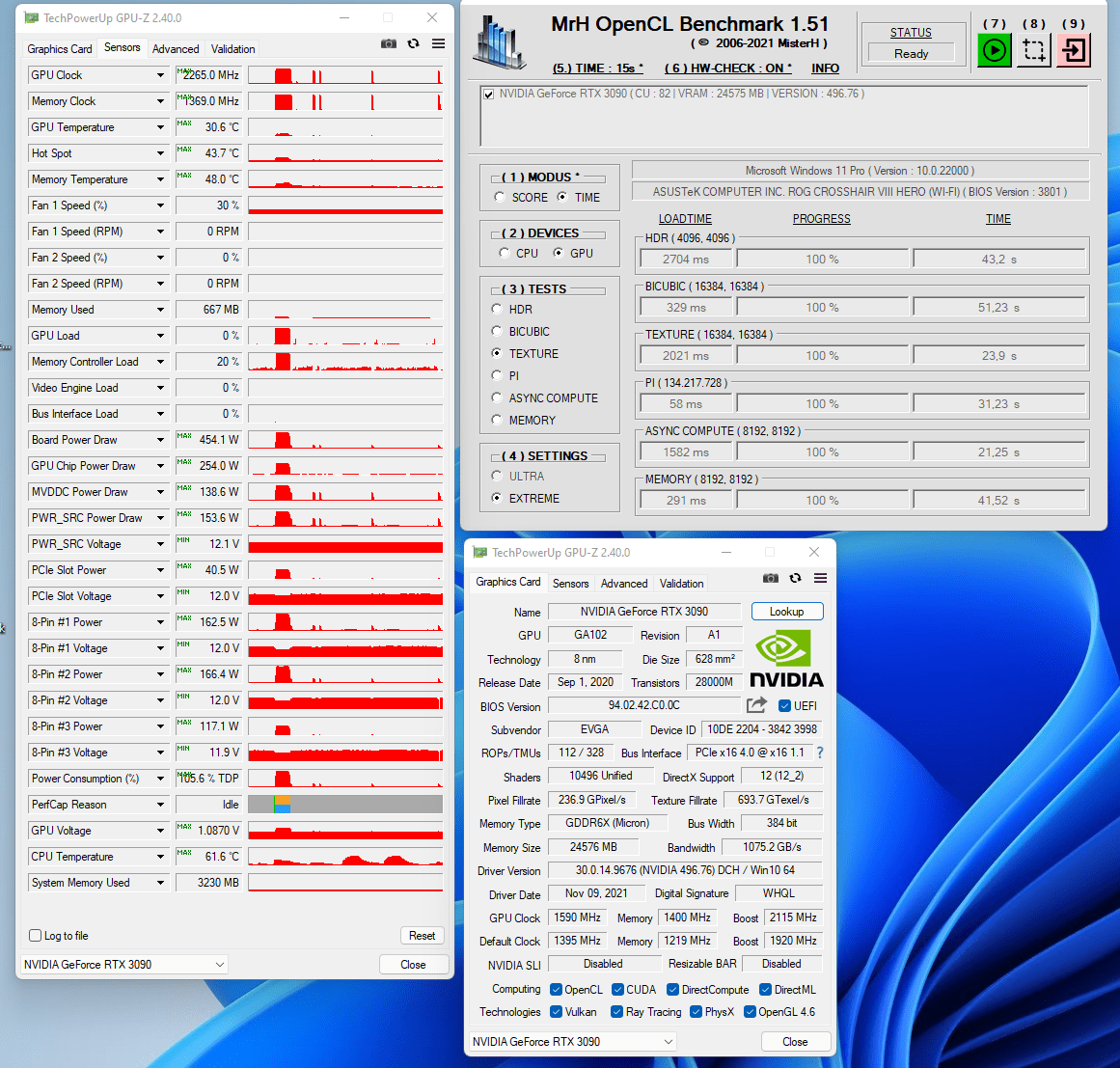Click the PerfCap Reason colored graph
The image size is (1120, 1068).
click(345, 805)
